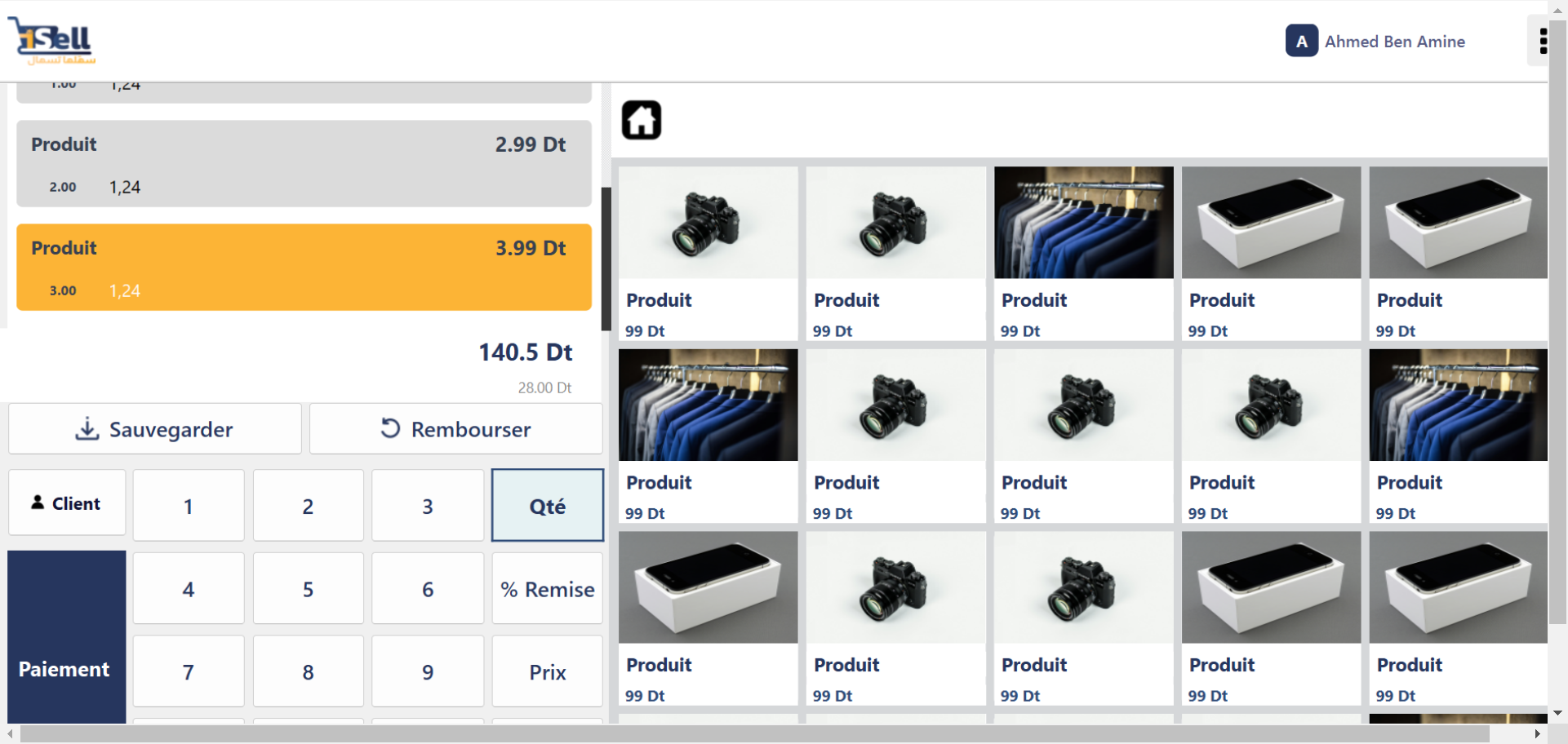Tap numpad key 2
1568x744 pixels.
click(x=308, y=506)
